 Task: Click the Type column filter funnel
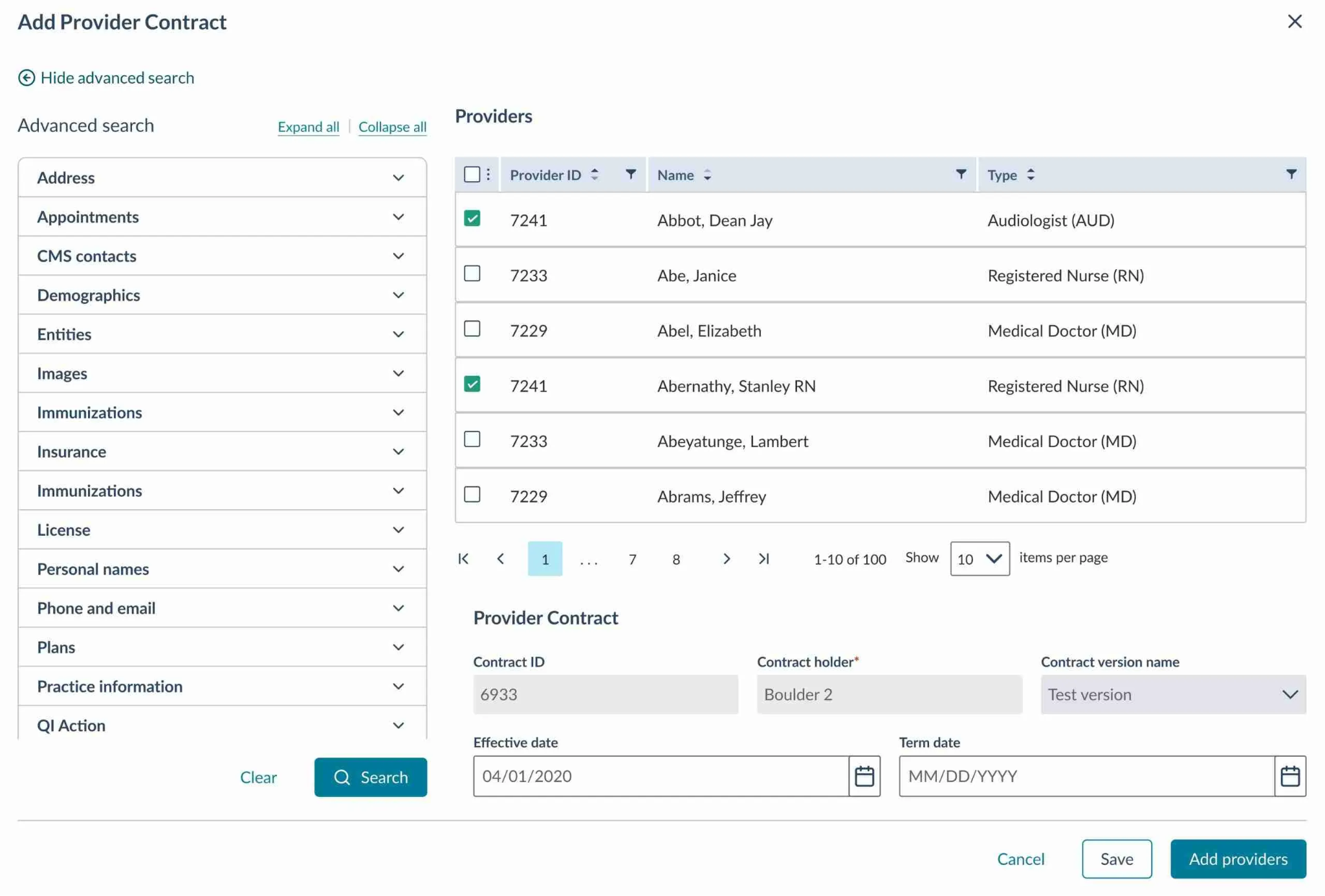point(1291,174)
